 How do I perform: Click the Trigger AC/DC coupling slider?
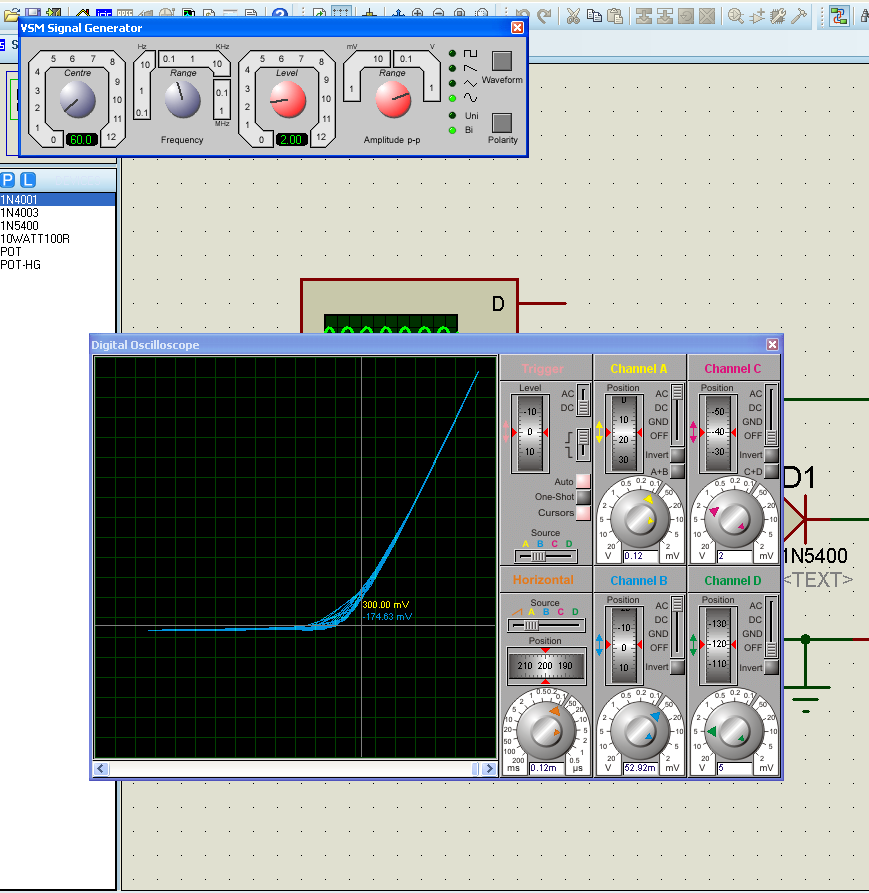[583, 400]
